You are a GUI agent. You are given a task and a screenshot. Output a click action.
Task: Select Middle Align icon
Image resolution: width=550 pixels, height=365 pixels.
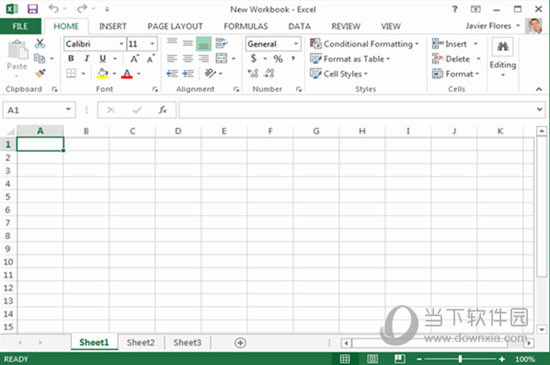[x=188, y=43]
